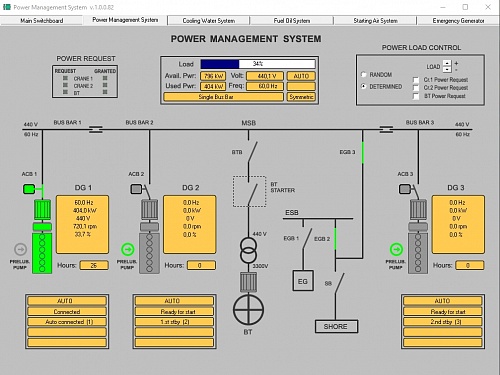Click the Symmetric button
The width and height of the screenshot is (500, 375).
pyautogui.click(x=301, y=97)
